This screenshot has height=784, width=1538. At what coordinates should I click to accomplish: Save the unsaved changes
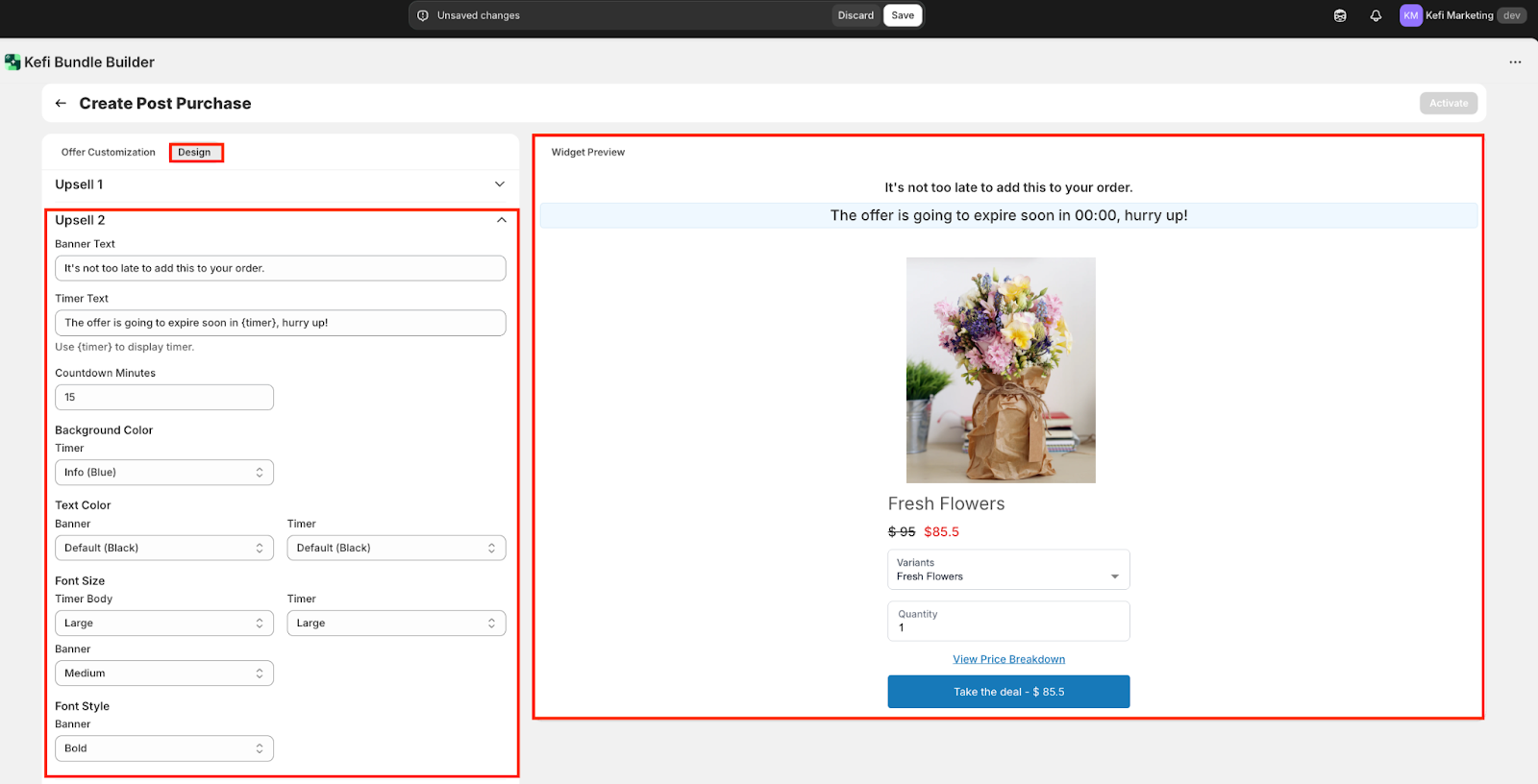[x=902, y=15]
